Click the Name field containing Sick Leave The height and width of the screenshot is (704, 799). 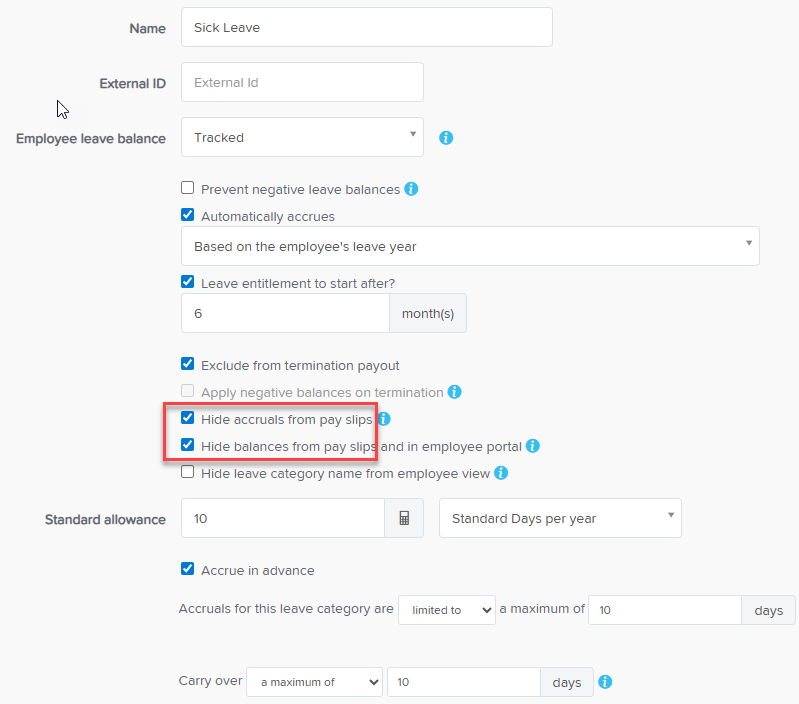pos(366,28)
